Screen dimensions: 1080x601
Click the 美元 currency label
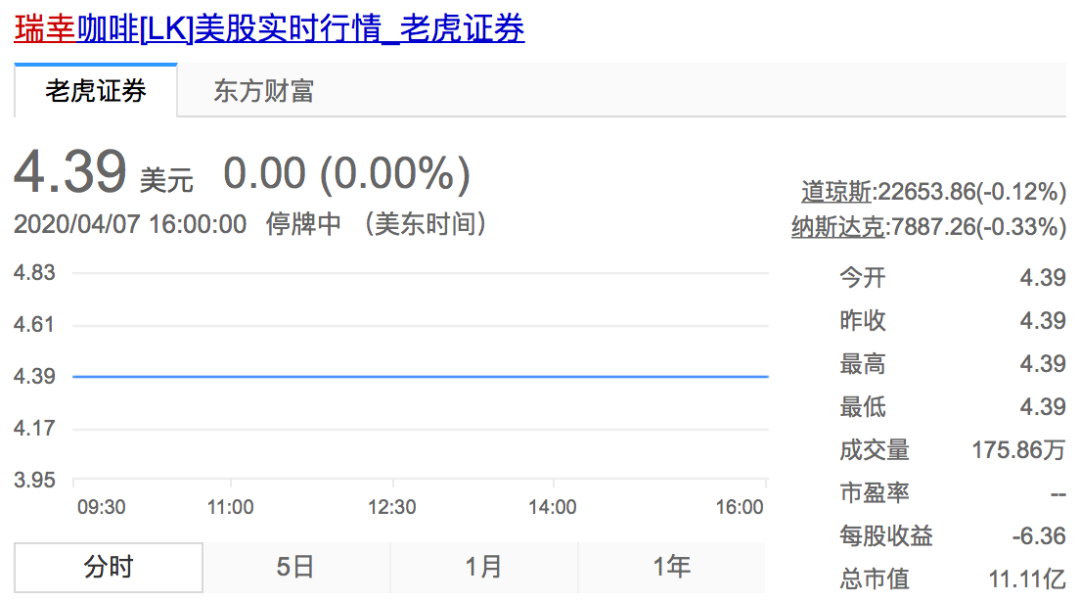(x=167, y=180)
